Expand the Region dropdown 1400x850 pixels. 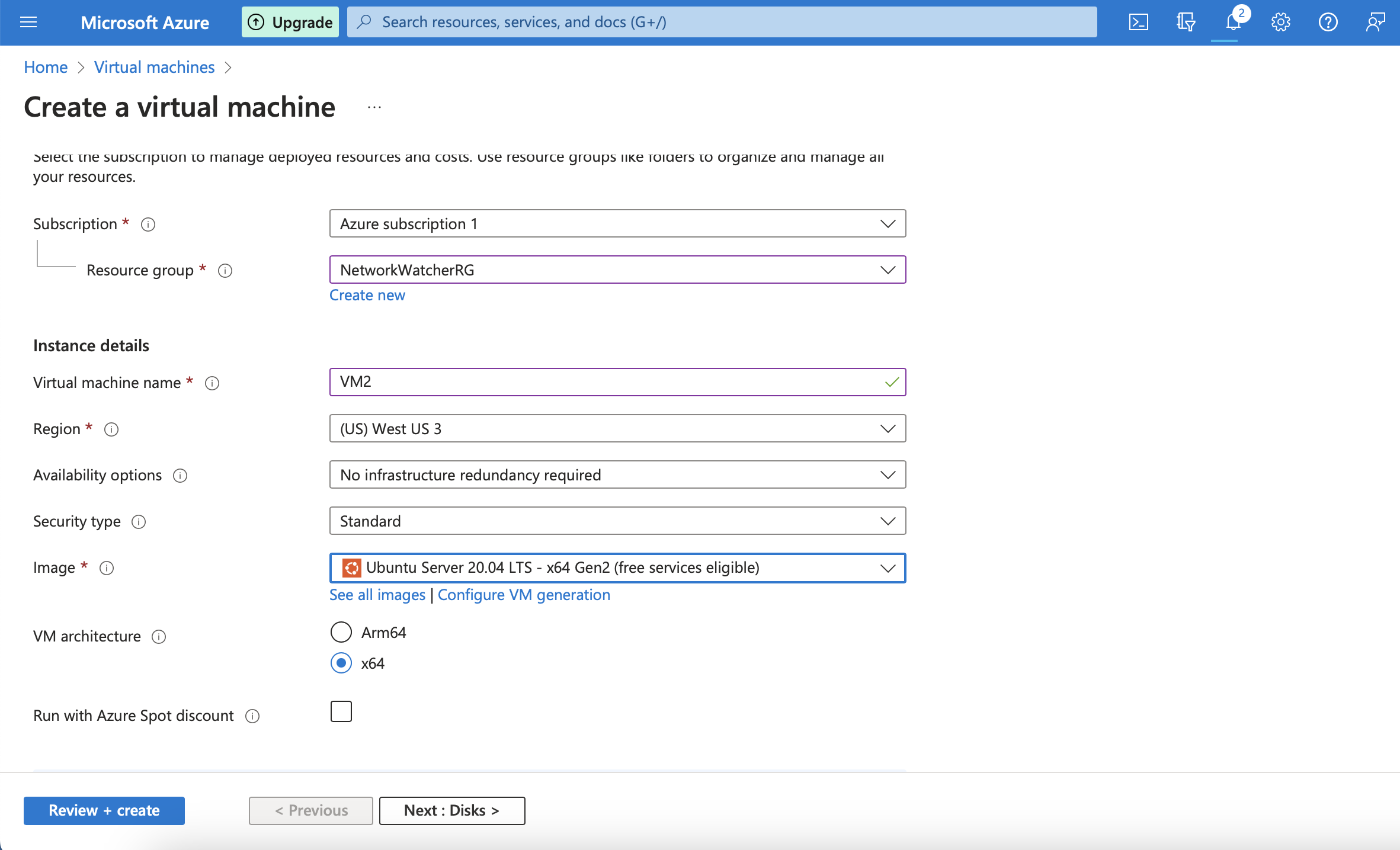[x=617, y=428]
